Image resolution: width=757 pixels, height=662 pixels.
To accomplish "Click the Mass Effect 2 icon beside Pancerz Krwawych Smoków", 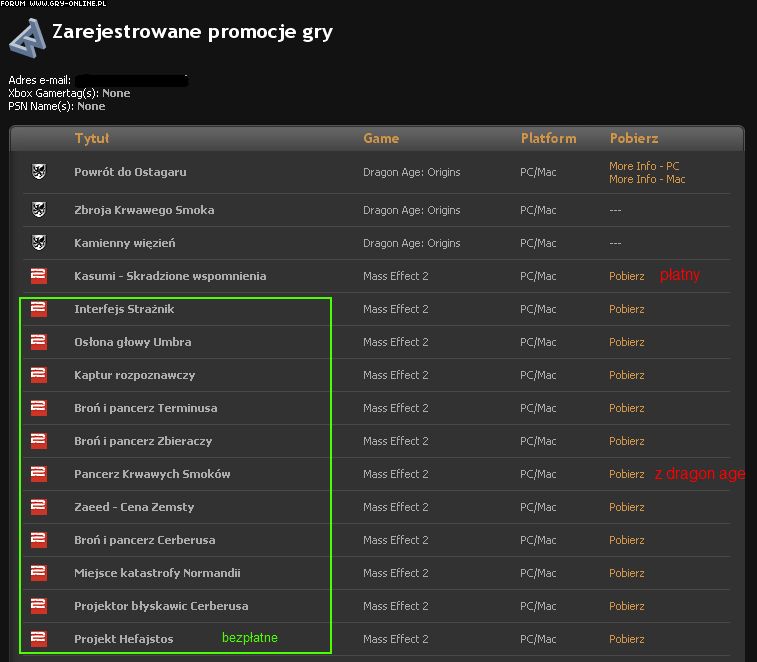I will click(39, 473).
